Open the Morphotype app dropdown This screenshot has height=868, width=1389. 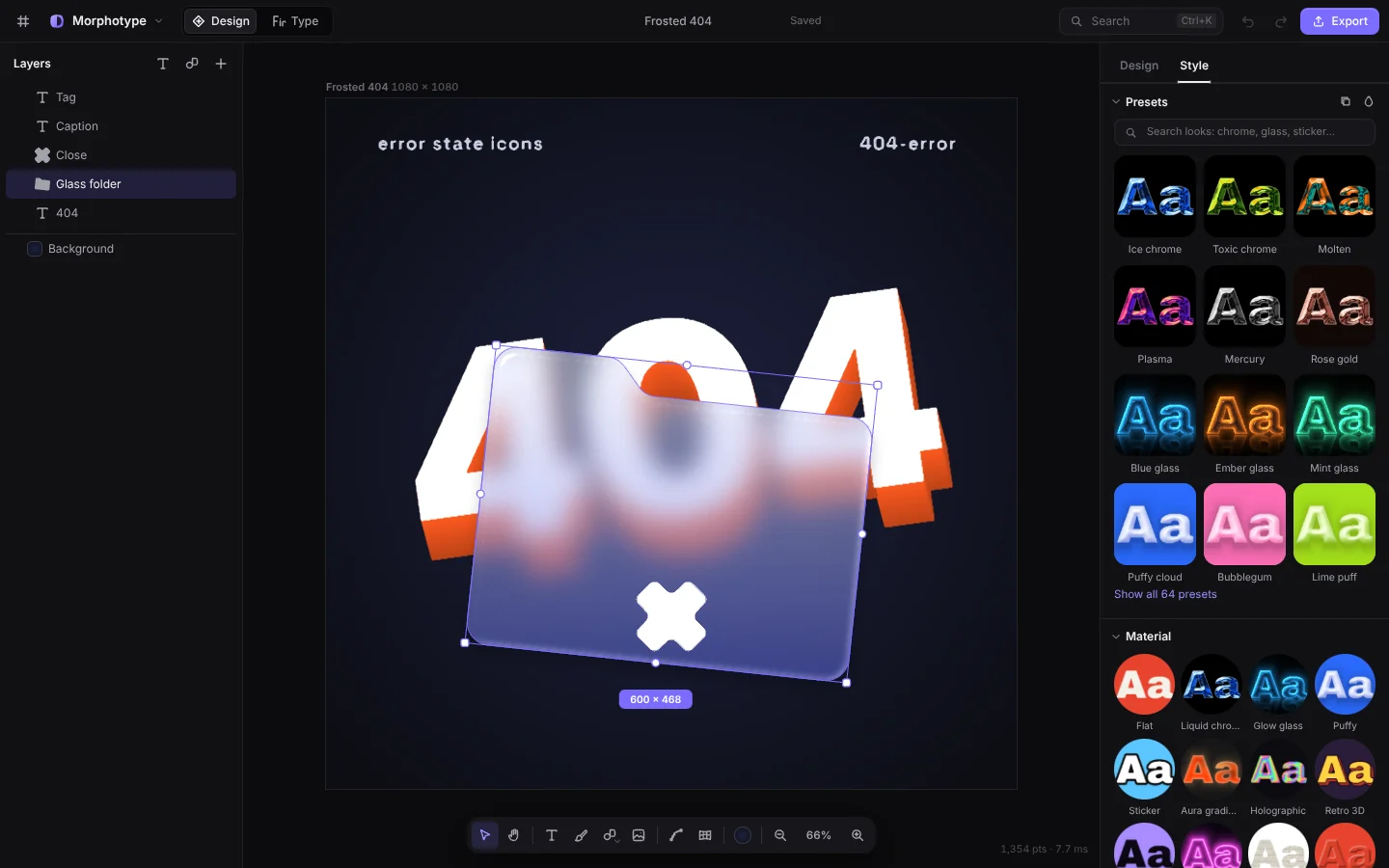106,21
